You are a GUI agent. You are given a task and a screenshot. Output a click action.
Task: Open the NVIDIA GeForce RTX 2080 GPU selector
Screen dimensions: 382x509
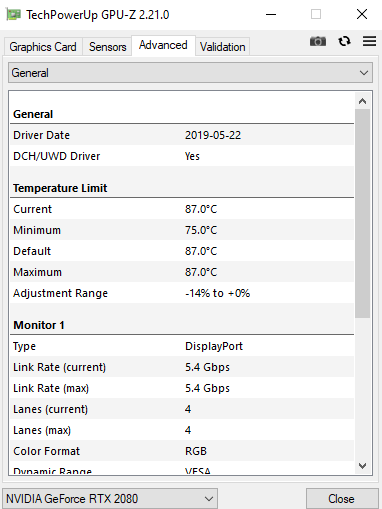[x=110, y=499]
